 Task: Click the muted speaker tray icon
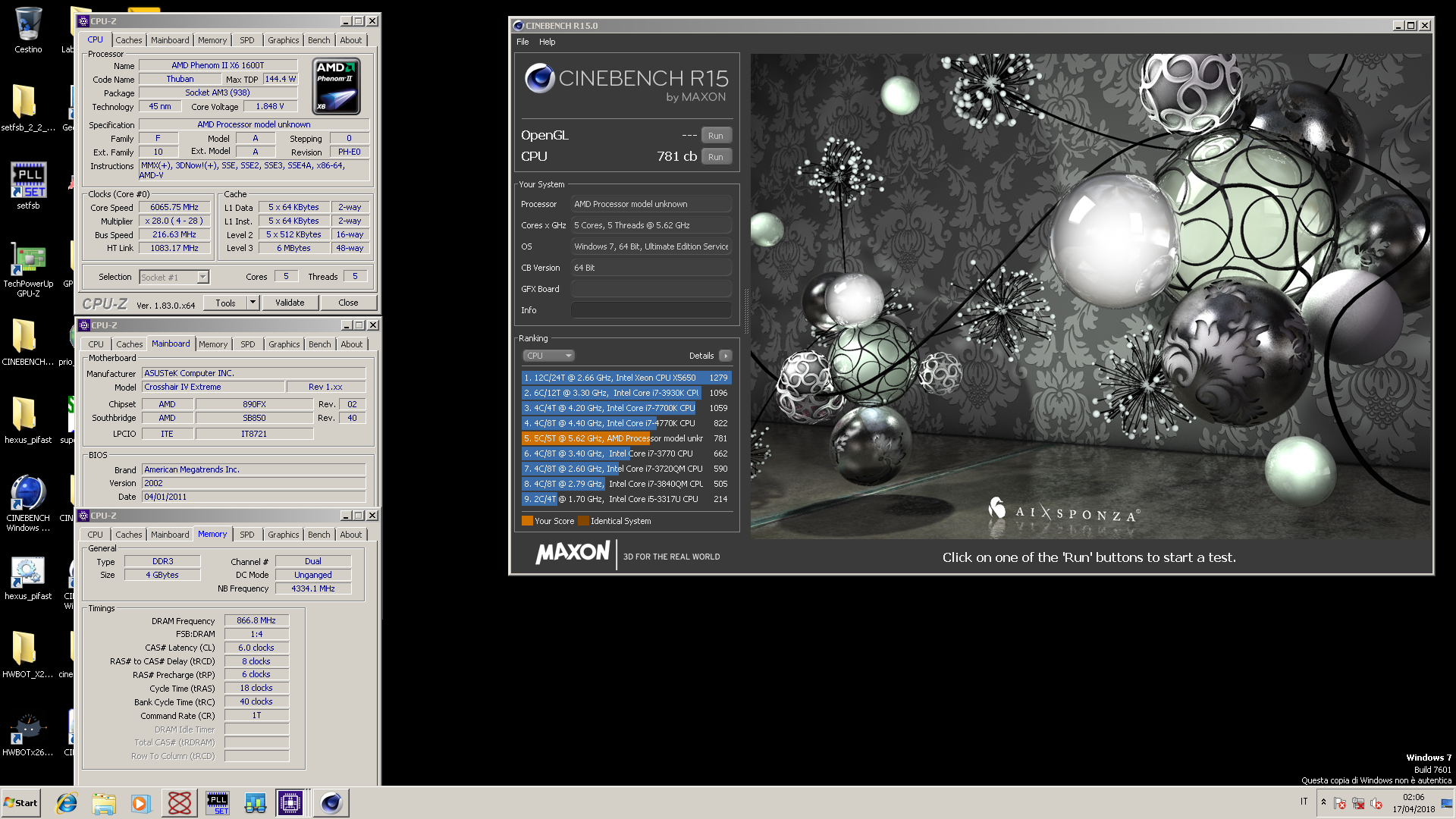point(1376,803)
